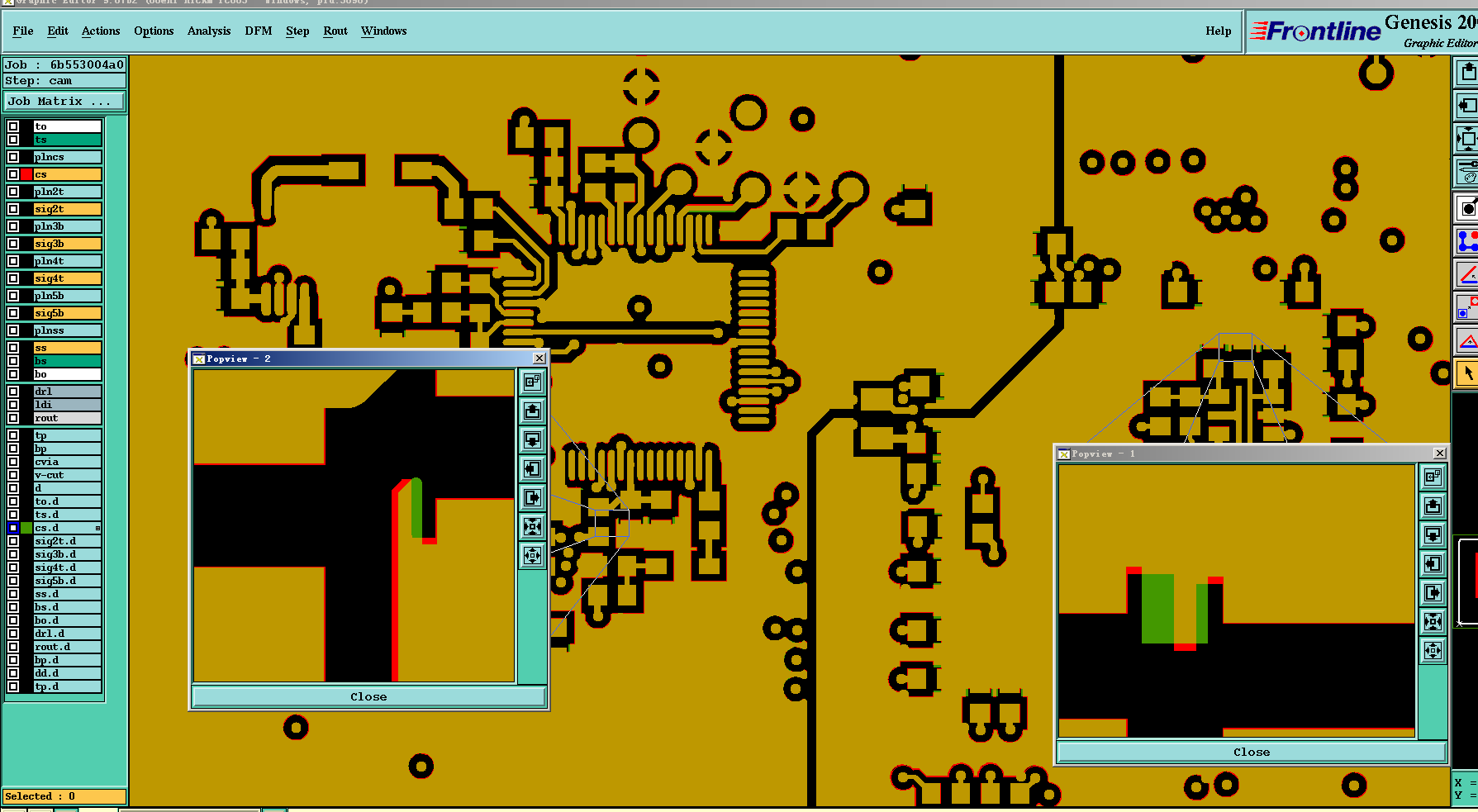Screen dimensions: 1478x812
Task: Open the DFM menu
Action: (258, 31)
